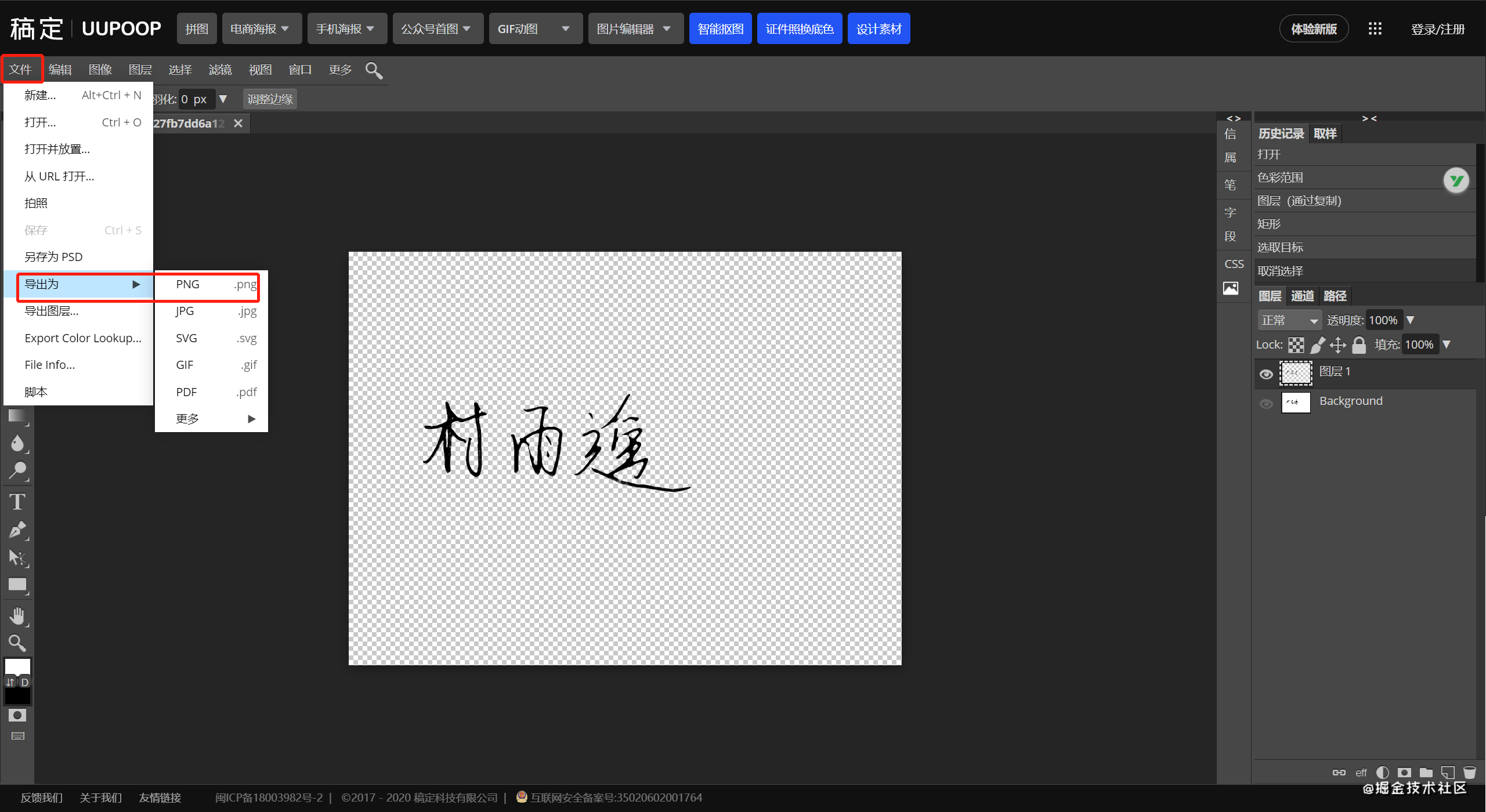
Task: Click the new folder icon in layers panel
Action: 1426,773
